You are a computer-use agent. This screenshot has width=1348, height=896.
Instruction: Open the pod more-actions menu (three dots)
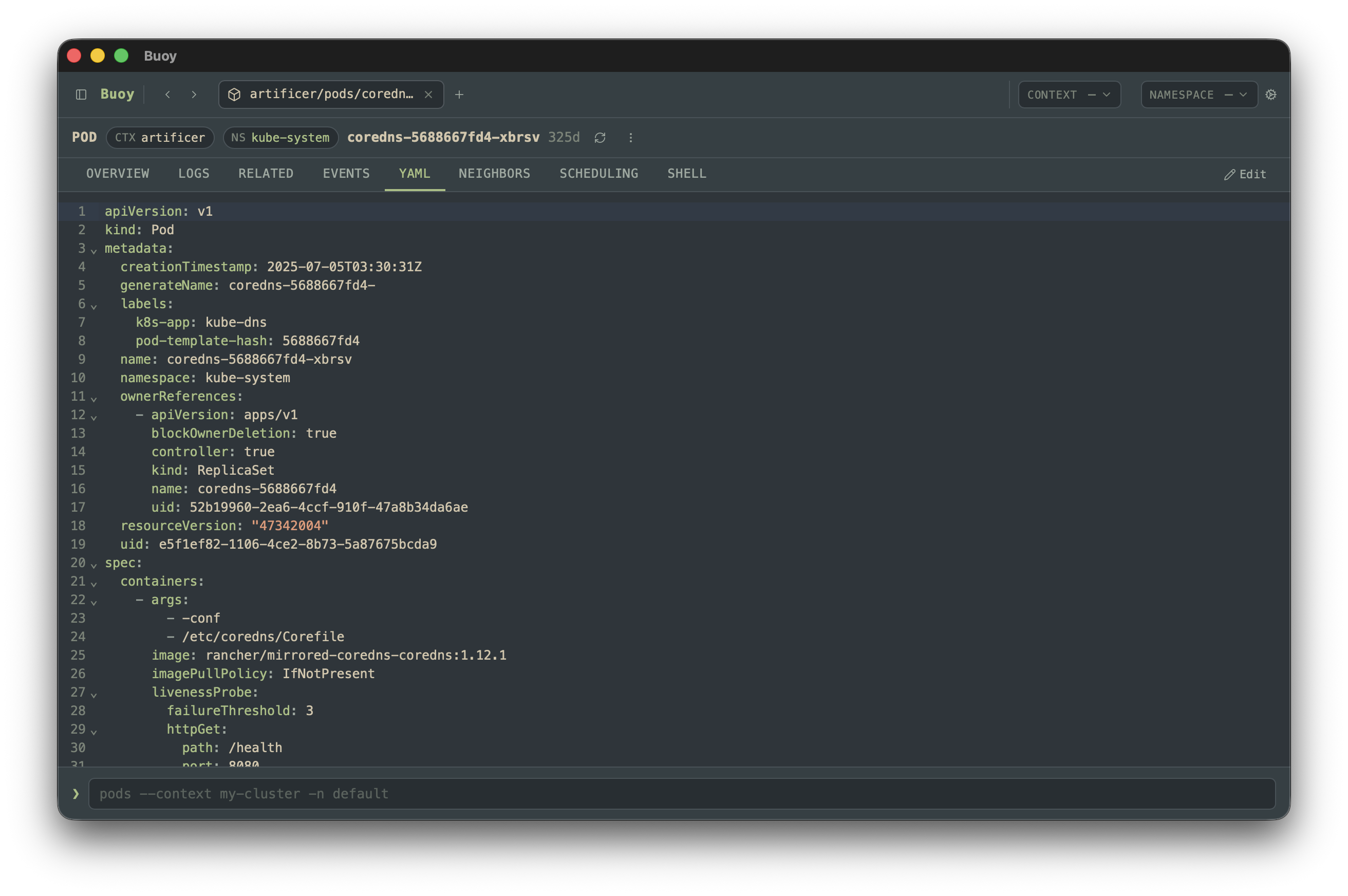point(630,138)
